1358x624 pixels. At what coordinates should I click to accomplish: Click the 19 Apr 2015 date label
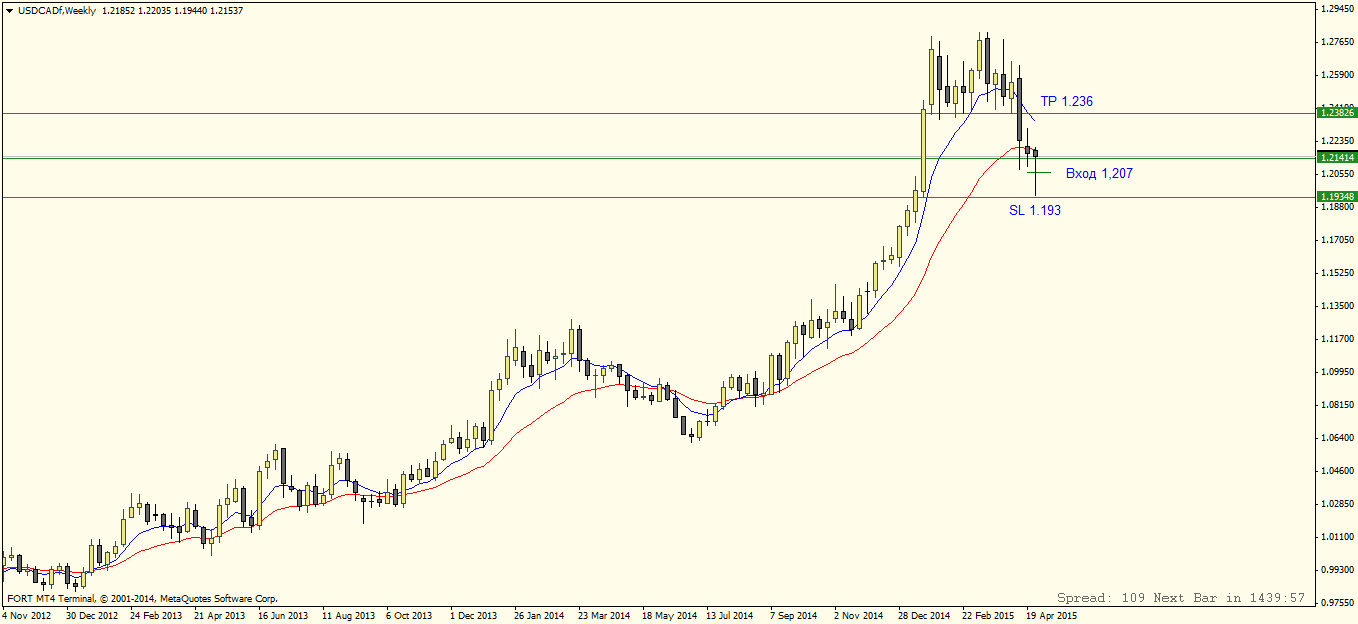[1052, 616]
